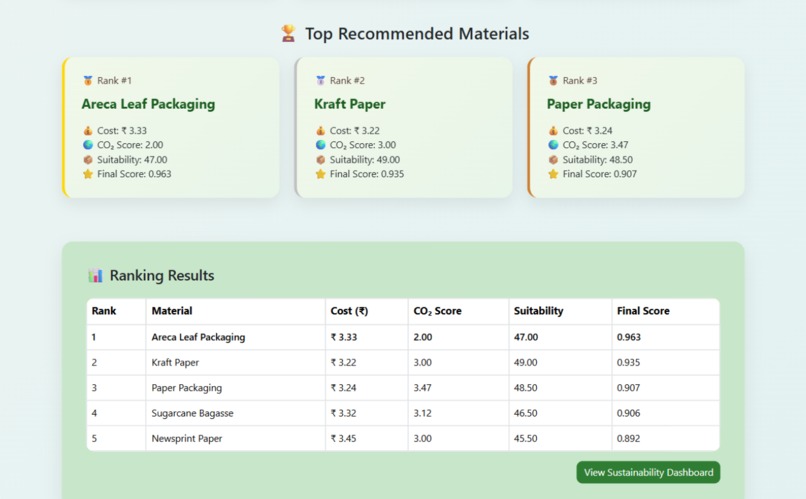Select Areca Leaf Packaging in the ranking table

click(x=198, y=337)
